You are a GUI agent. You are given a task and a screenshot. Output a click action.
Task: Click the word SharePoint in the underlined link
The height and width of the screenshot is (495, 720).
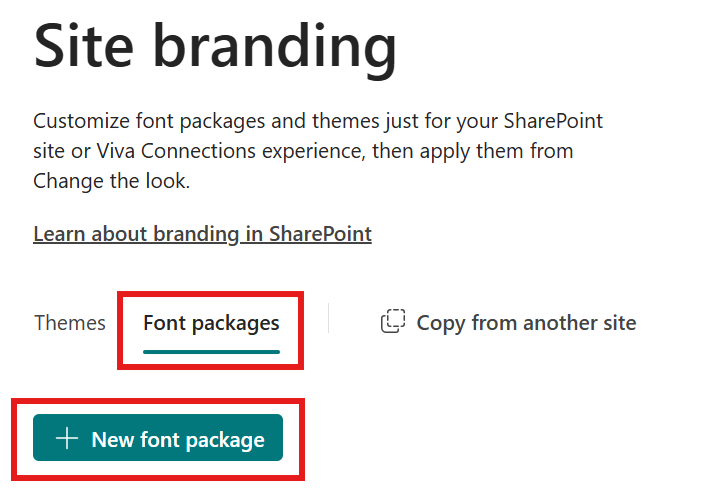point(320,234)
